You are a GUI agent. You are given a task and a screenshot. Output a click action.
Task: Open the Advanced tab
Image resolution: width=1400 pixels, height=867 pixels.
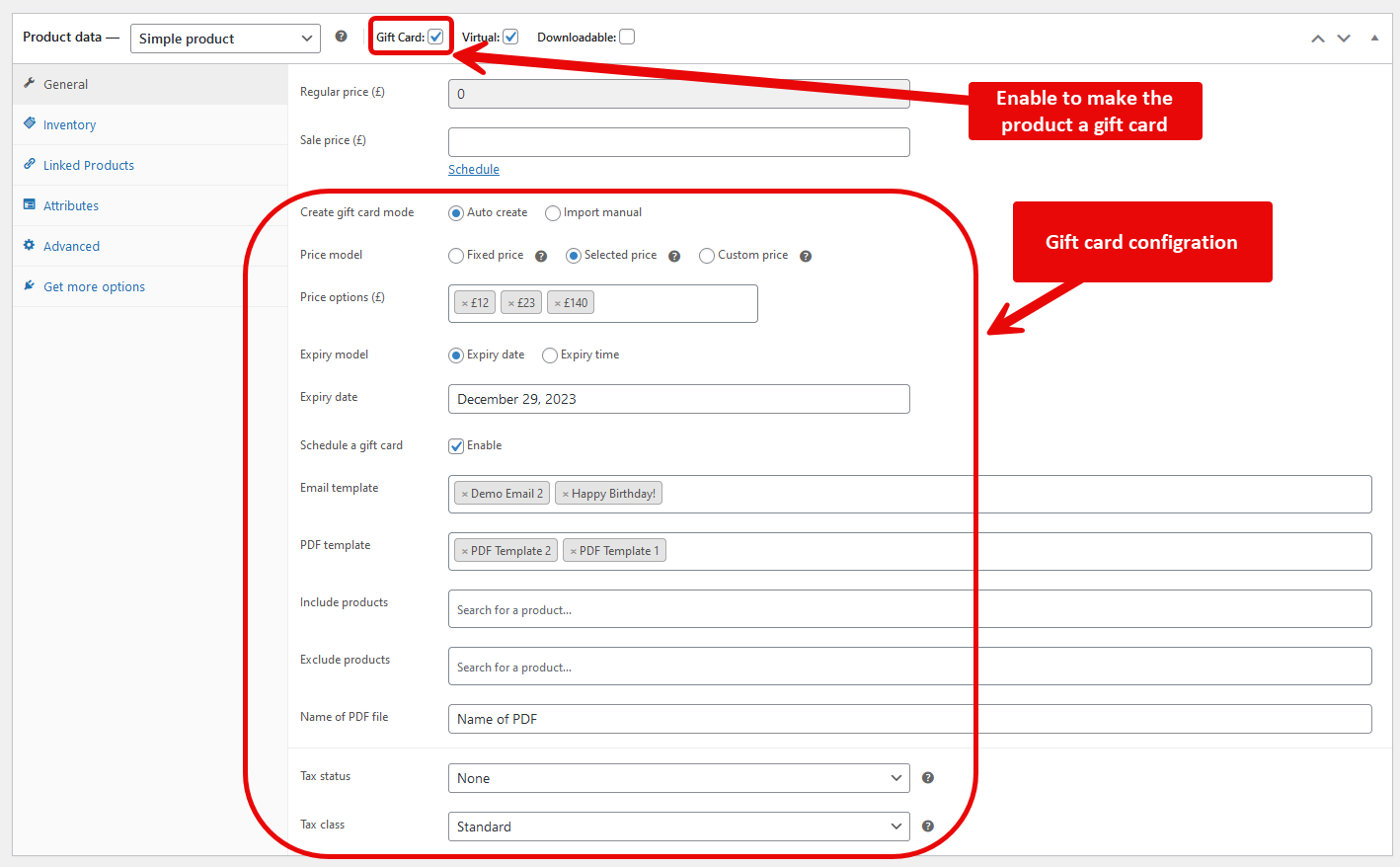150,246
